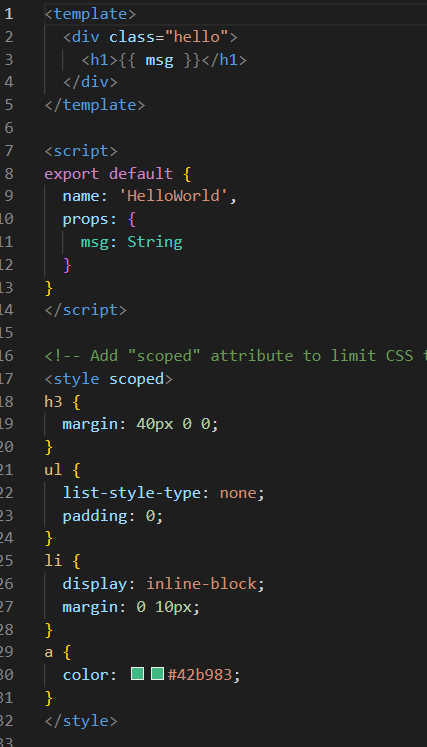Click the closing </div> tag
The height and width of the screenshot is (747, 427).
click(90, 82)
